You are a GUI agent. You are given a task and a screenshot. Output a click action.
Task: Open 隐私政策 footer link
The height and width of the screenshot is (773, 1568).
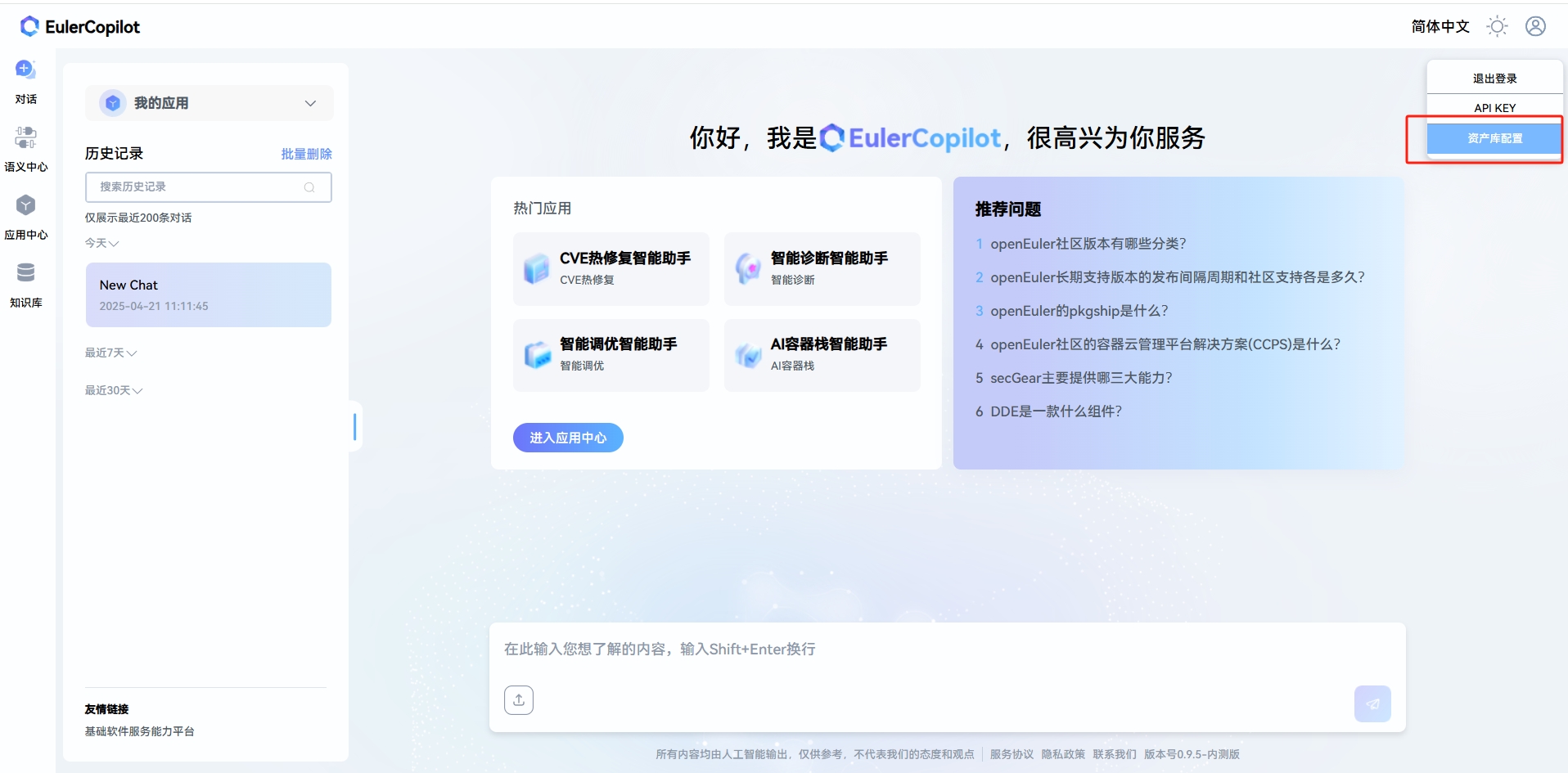pyautogui.click(x=1063, y=754)
